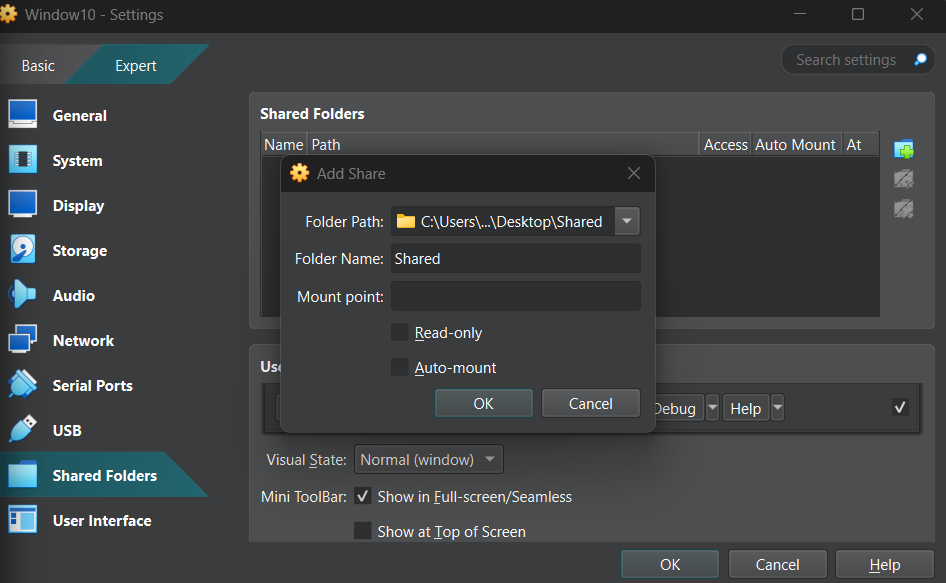
Task: Click the Help menu button in toolbar
Action: tap(746, 408)
